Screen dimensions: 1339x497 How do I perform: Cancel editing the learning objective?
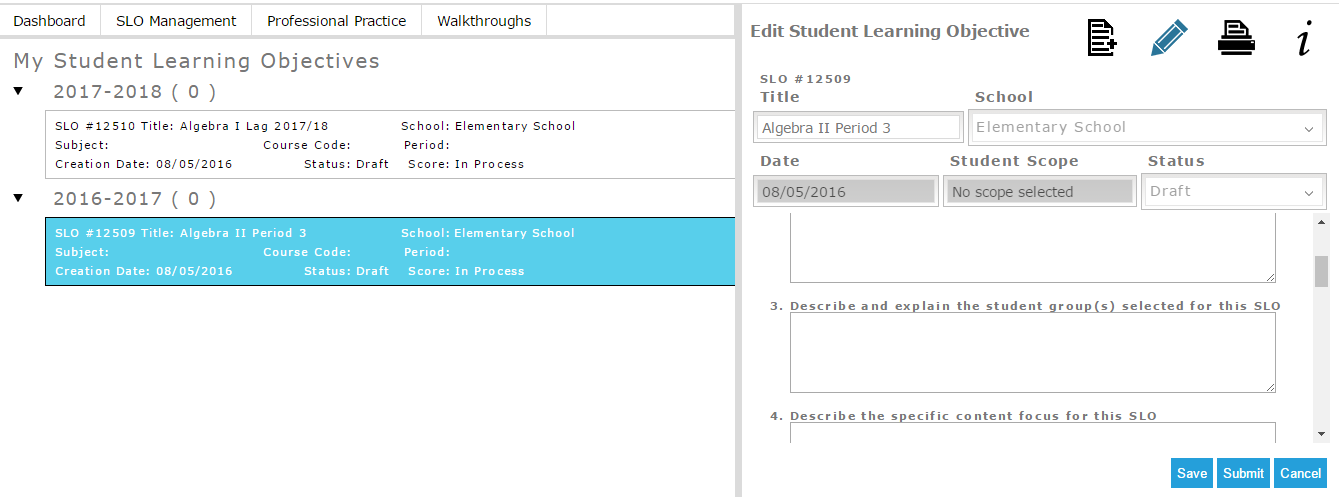pos(1301,473)
